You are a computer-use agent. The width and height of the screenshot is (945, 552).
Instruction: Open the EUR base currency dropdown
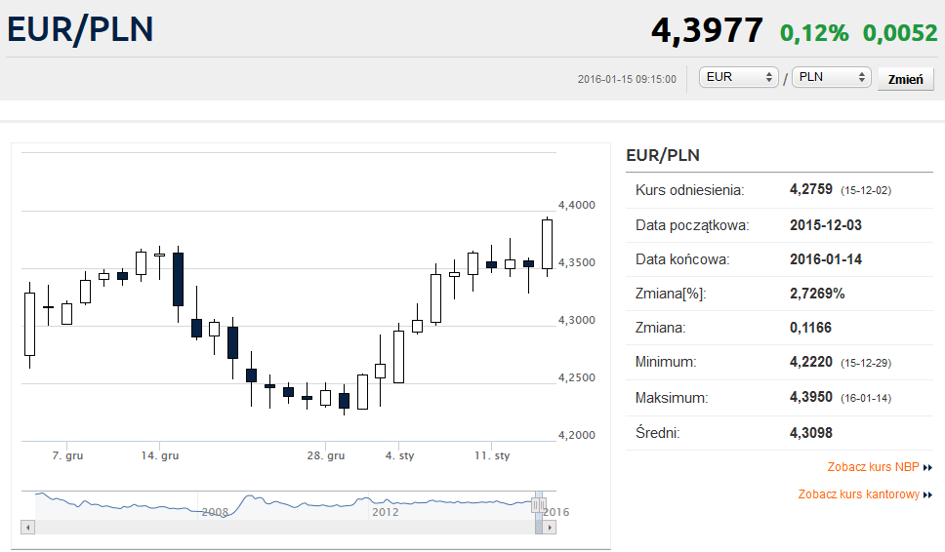pos(738,77)
